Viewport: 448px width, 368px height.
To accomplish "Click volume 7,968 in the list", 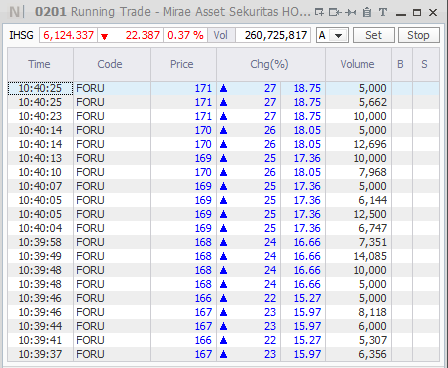I will 373,172.
